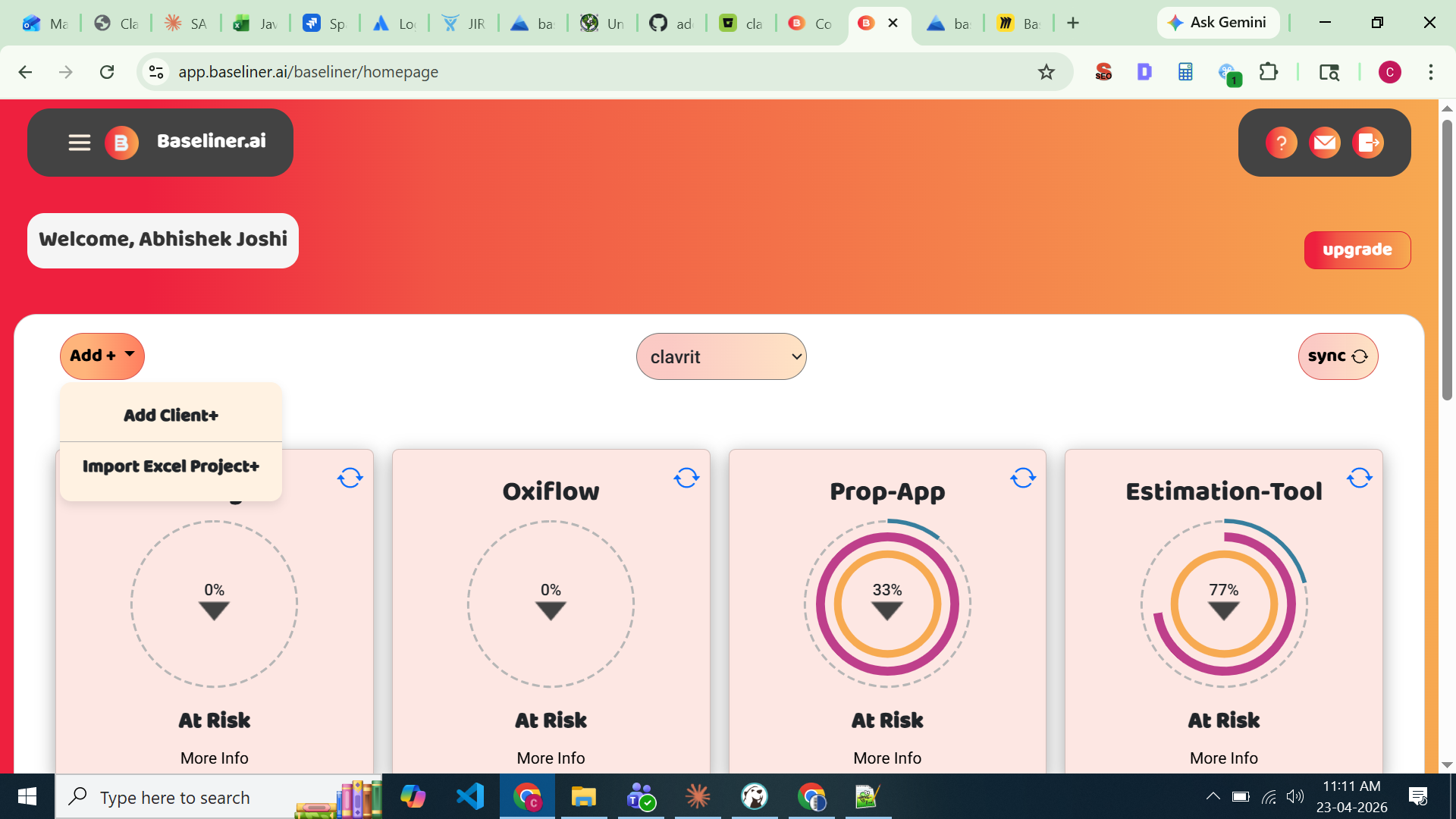The height and width of the screenshot is (819, 1456).
Task: Open a new browser tab
Action: 1073,24
